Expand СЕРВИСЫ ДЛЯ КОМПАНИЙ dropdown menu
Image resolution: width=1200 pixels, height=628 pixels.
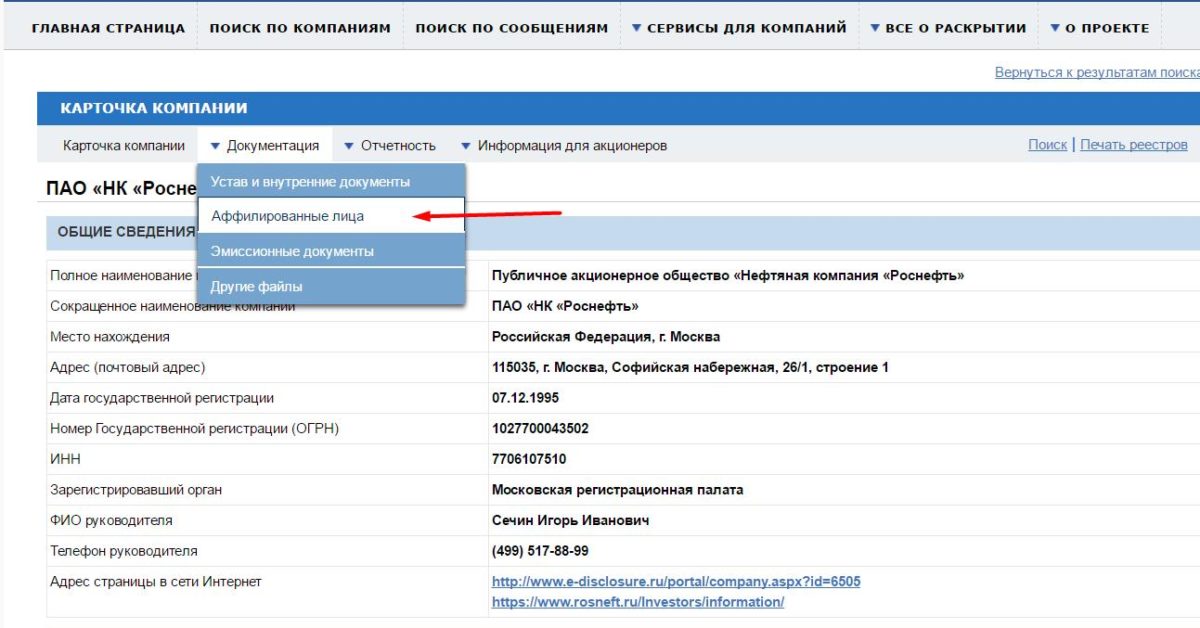pyautogui.click(x=739, y=28)
